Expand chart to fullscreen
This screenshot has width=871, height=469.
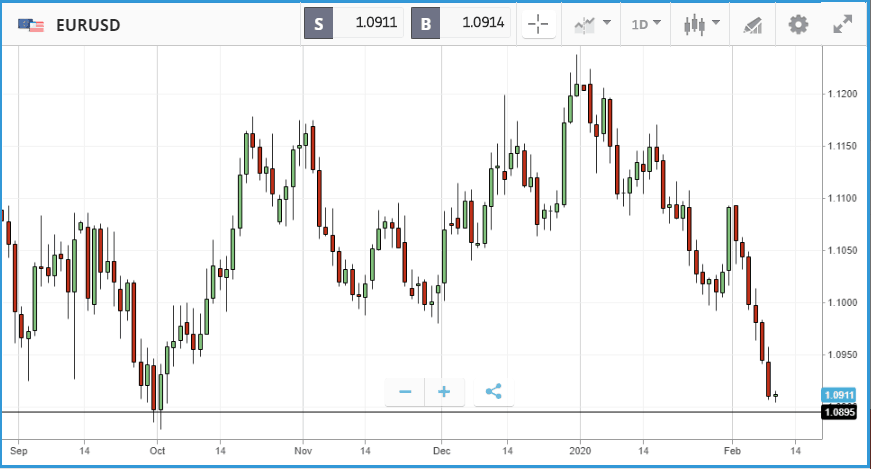tap(843, 24)
